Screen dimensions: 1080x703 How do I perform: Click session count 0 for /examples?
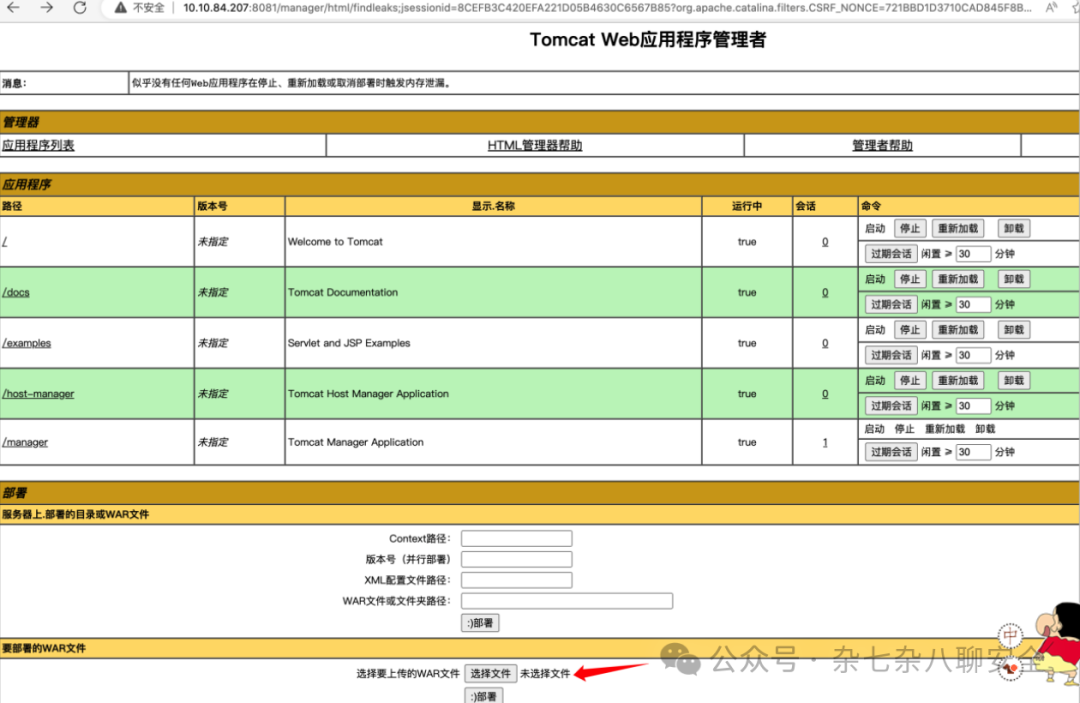point(824,343)
